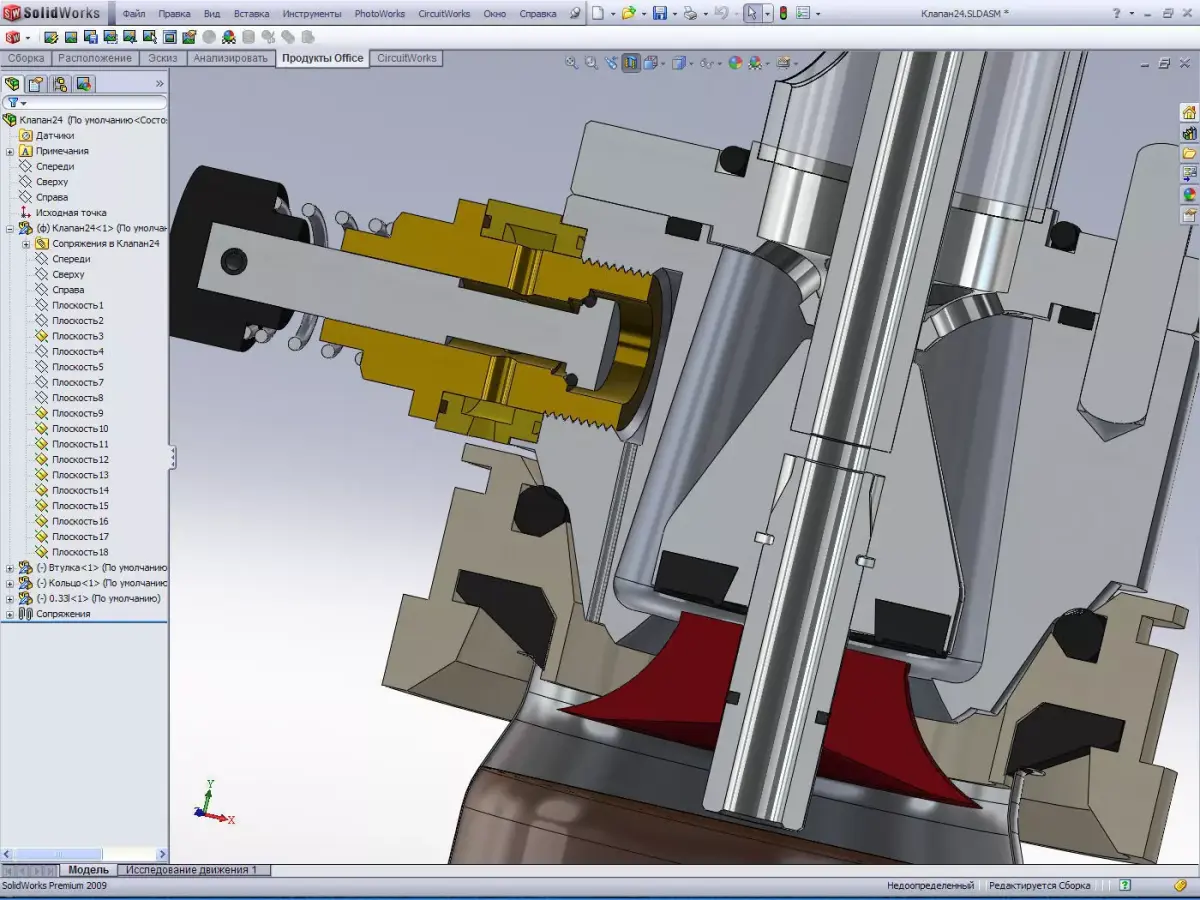This screenshot has height=900, width=1200.
Task: Click the Open file folder icon
Action: tap(628, 13)
